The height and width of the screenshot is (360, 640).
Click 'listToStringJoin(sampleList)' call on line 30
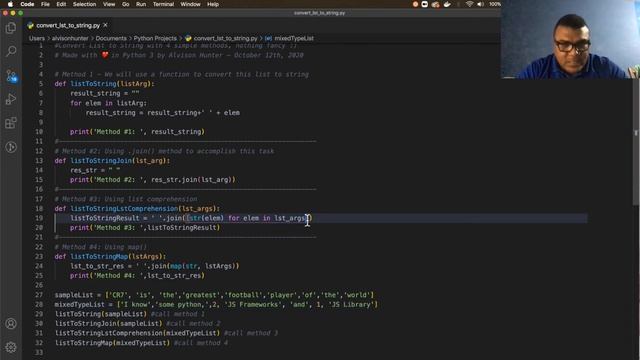point(108,324)
